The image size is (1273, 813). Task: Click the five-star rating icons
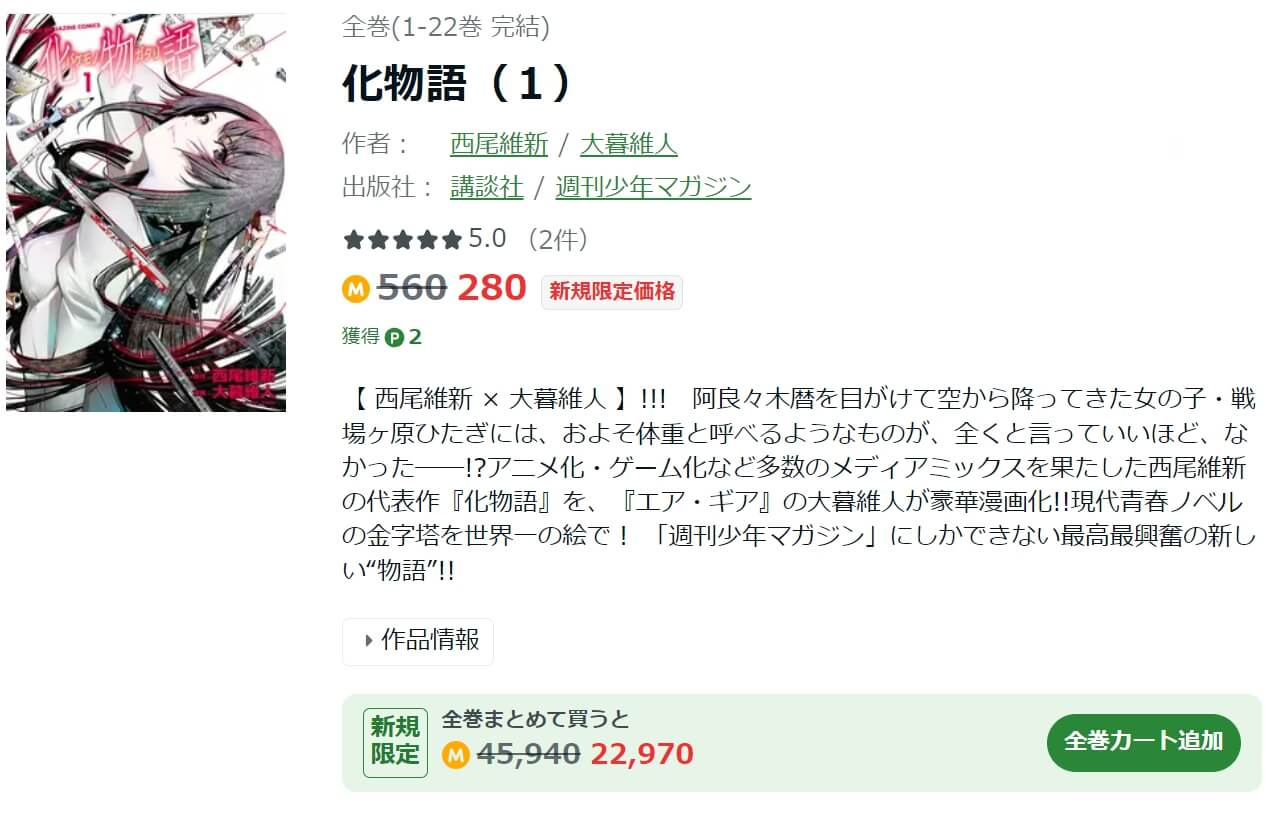(402, 240)
